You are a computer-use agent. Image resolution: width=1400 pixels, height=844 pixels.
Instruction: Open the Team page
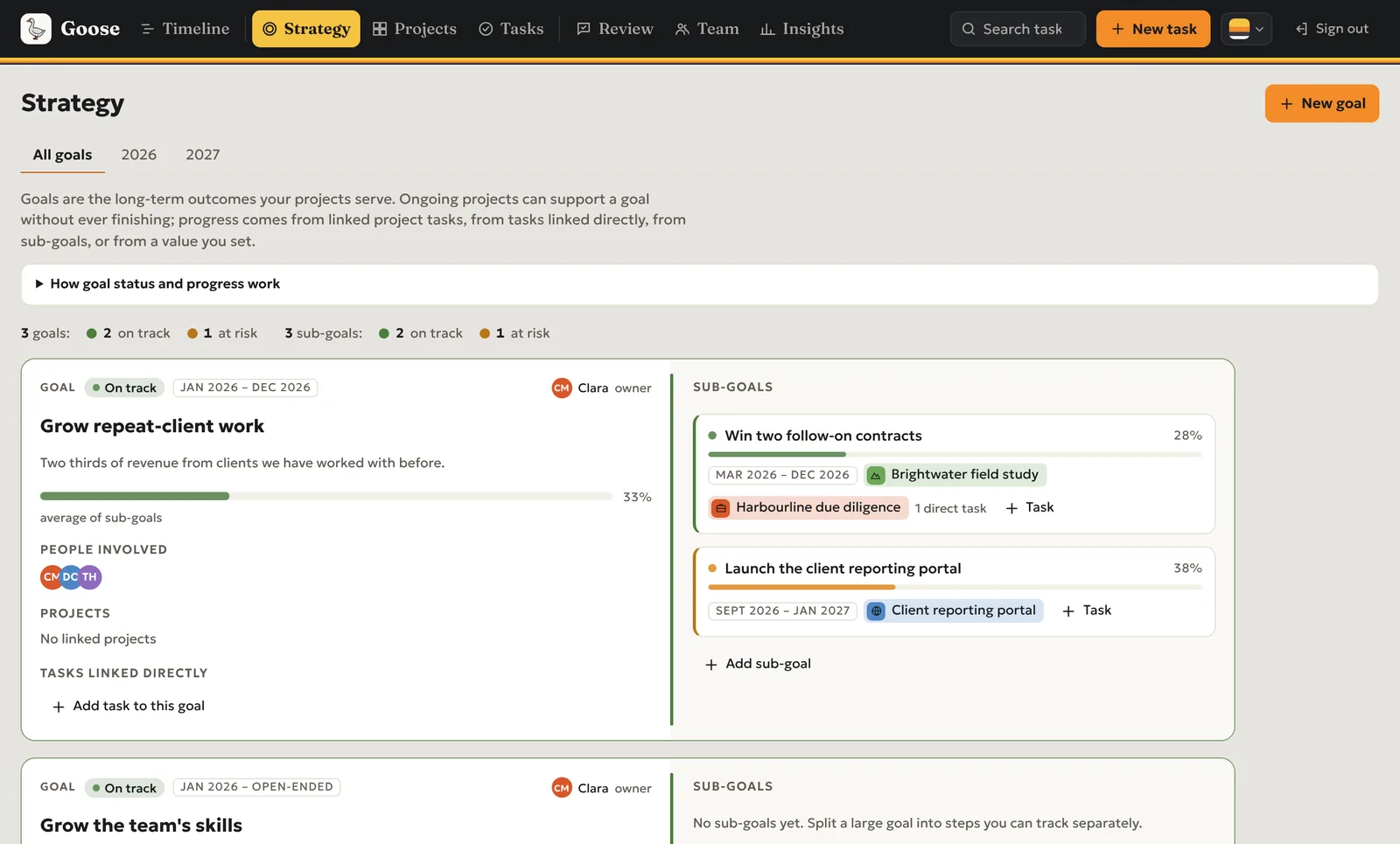click(707, 29)
